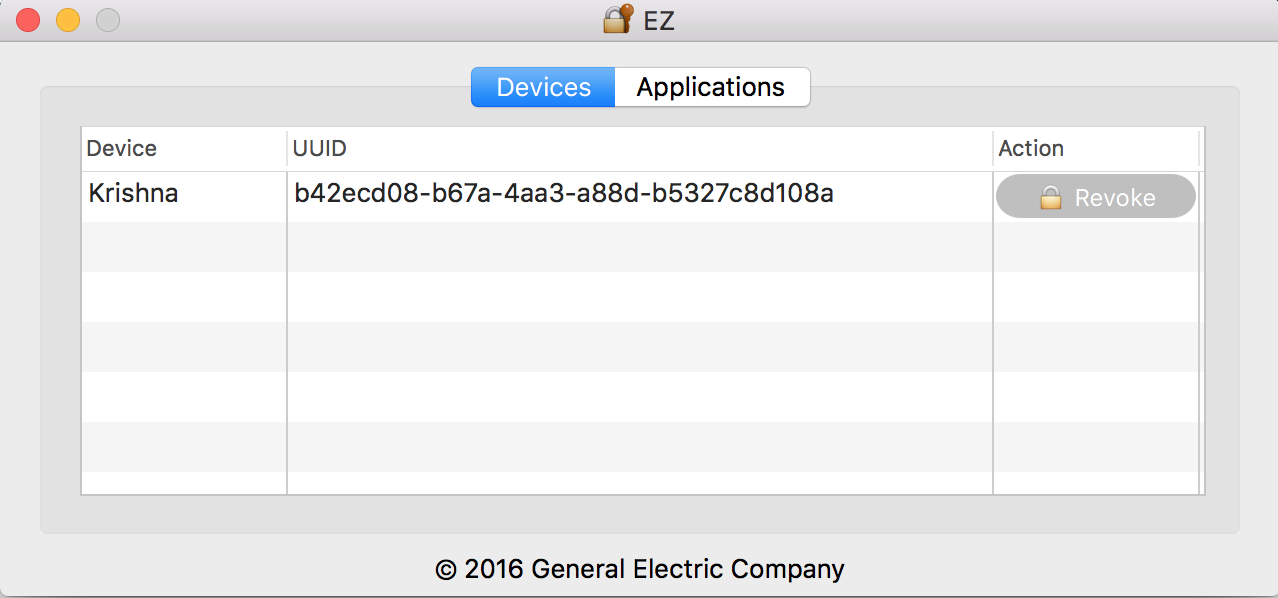Image resolution: width=1278 pixels, height=598 pixels.
Task: Click the divider between UUID and Action headers
Action: 993,149
